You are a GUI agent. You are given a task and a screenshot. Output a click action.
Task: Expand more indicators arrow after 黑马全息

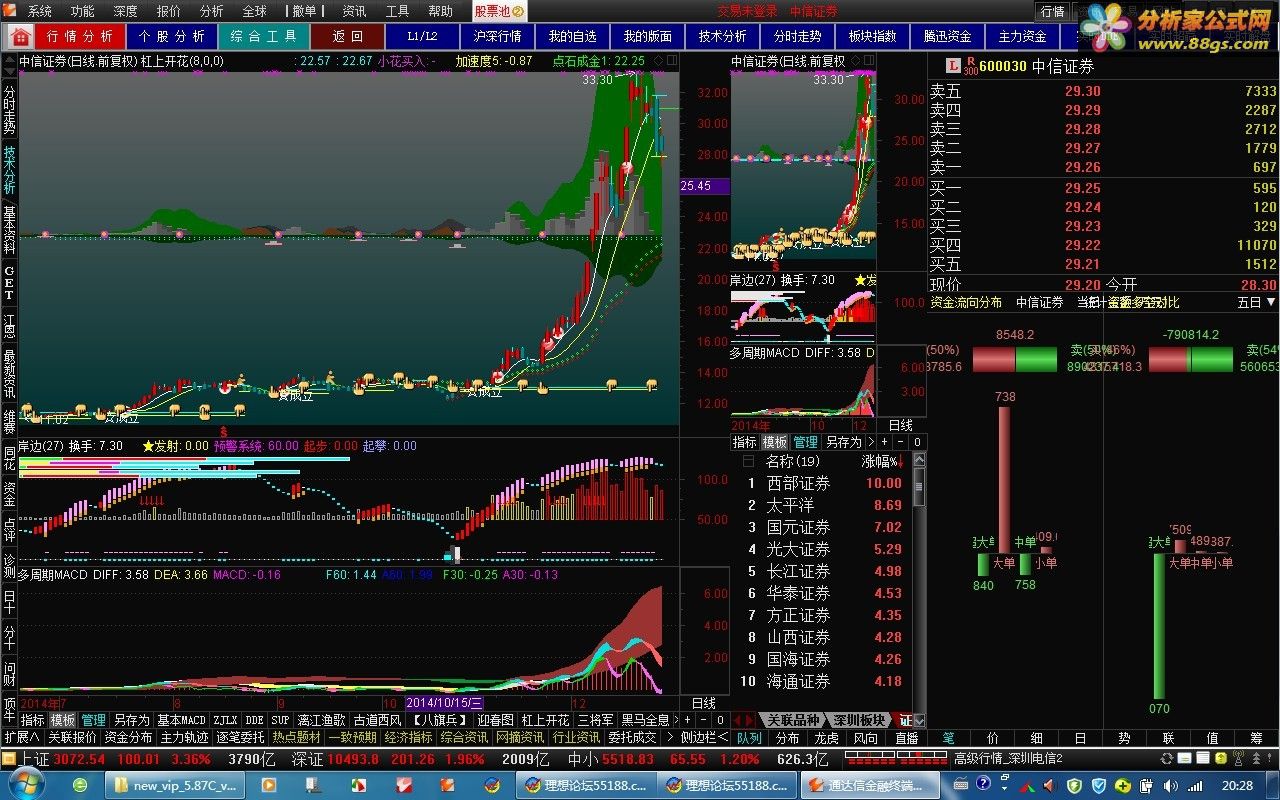point(675,720)
